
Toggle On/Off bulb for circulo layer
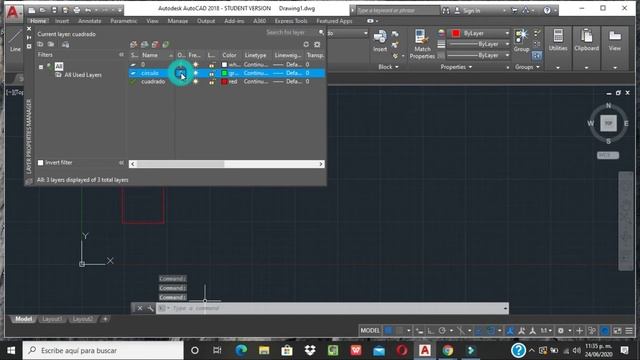tap(180, 73)
